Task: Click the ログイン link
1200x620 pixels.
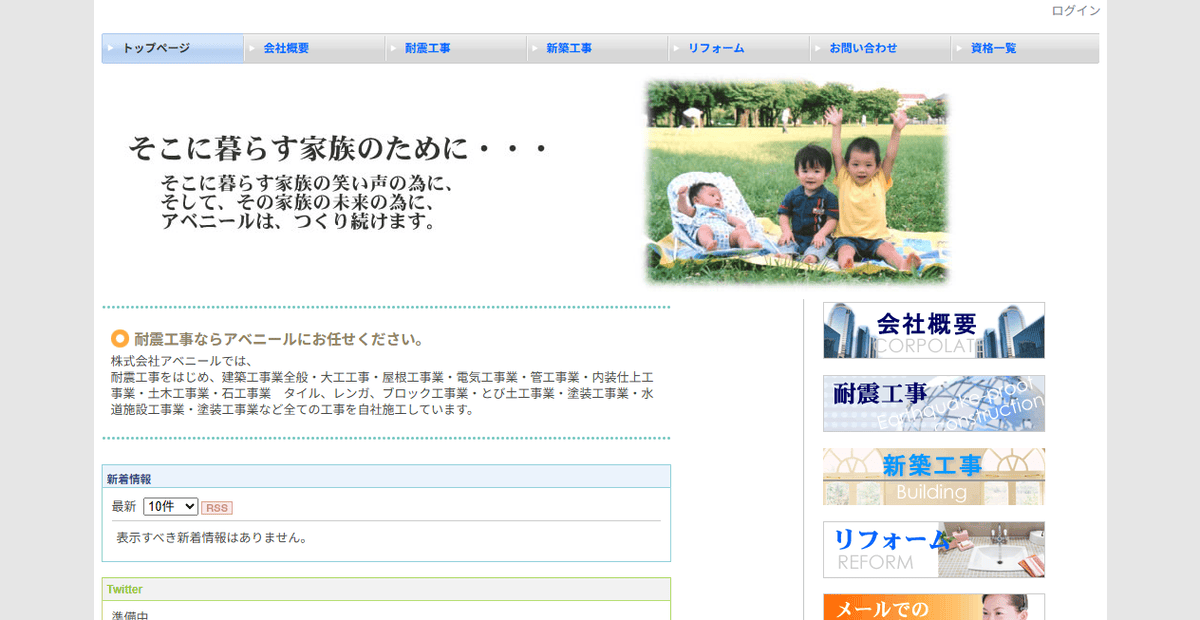Action: 1074,11
